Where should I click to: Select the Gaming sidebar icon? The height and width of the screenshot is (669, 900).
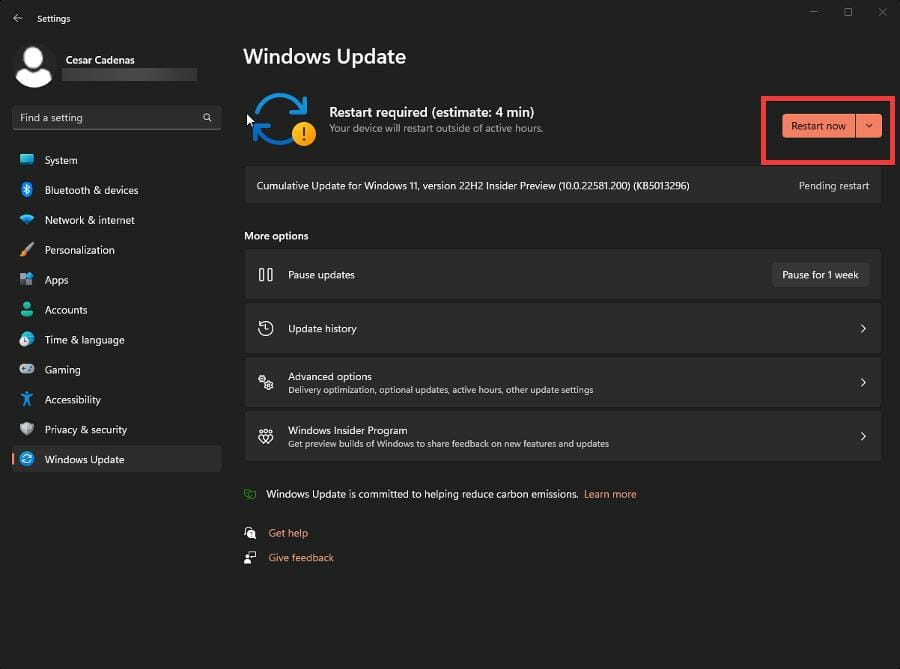point(28,369)
